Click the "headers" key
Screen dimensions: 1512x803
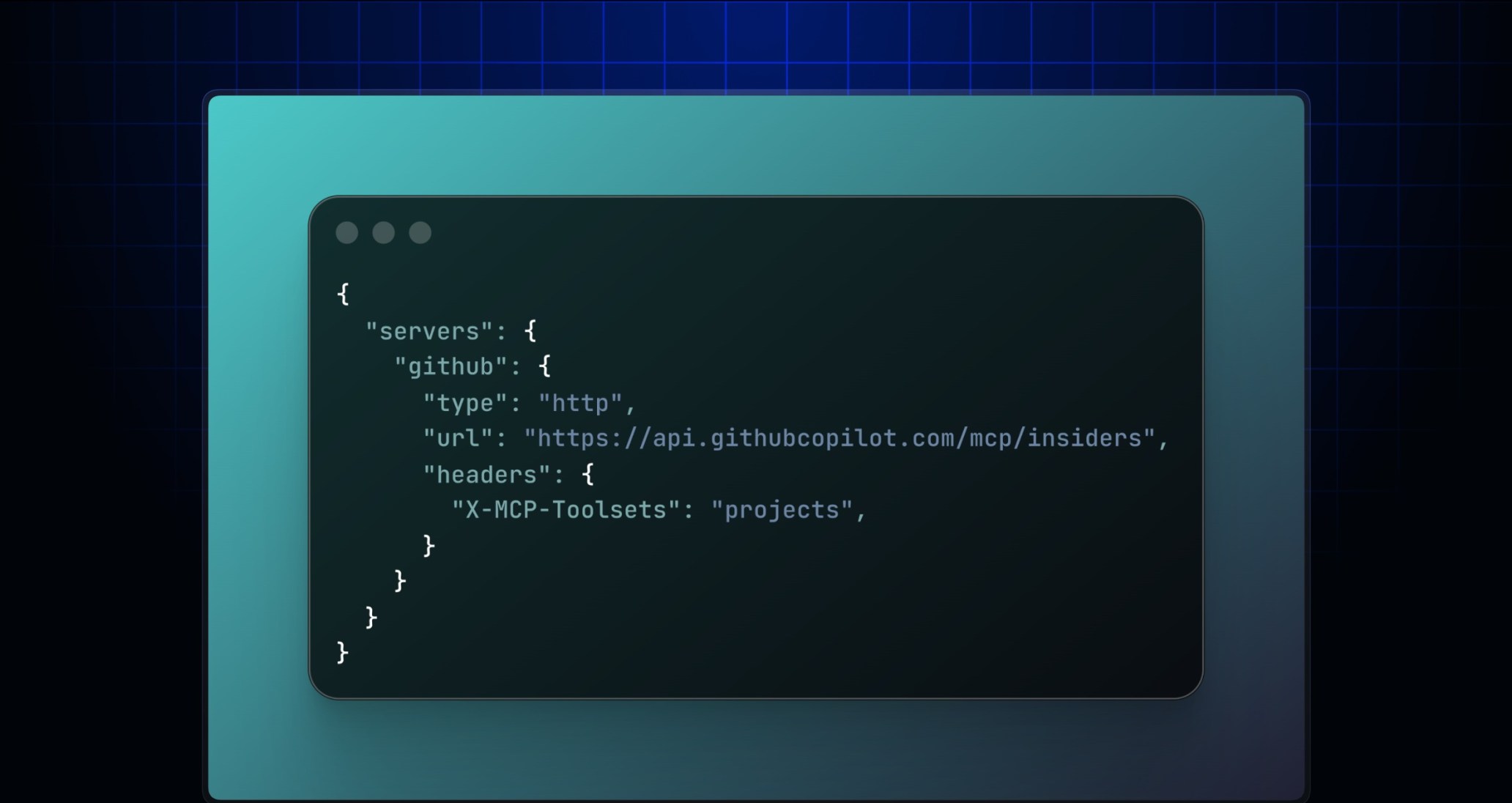(x=486, y=475)
